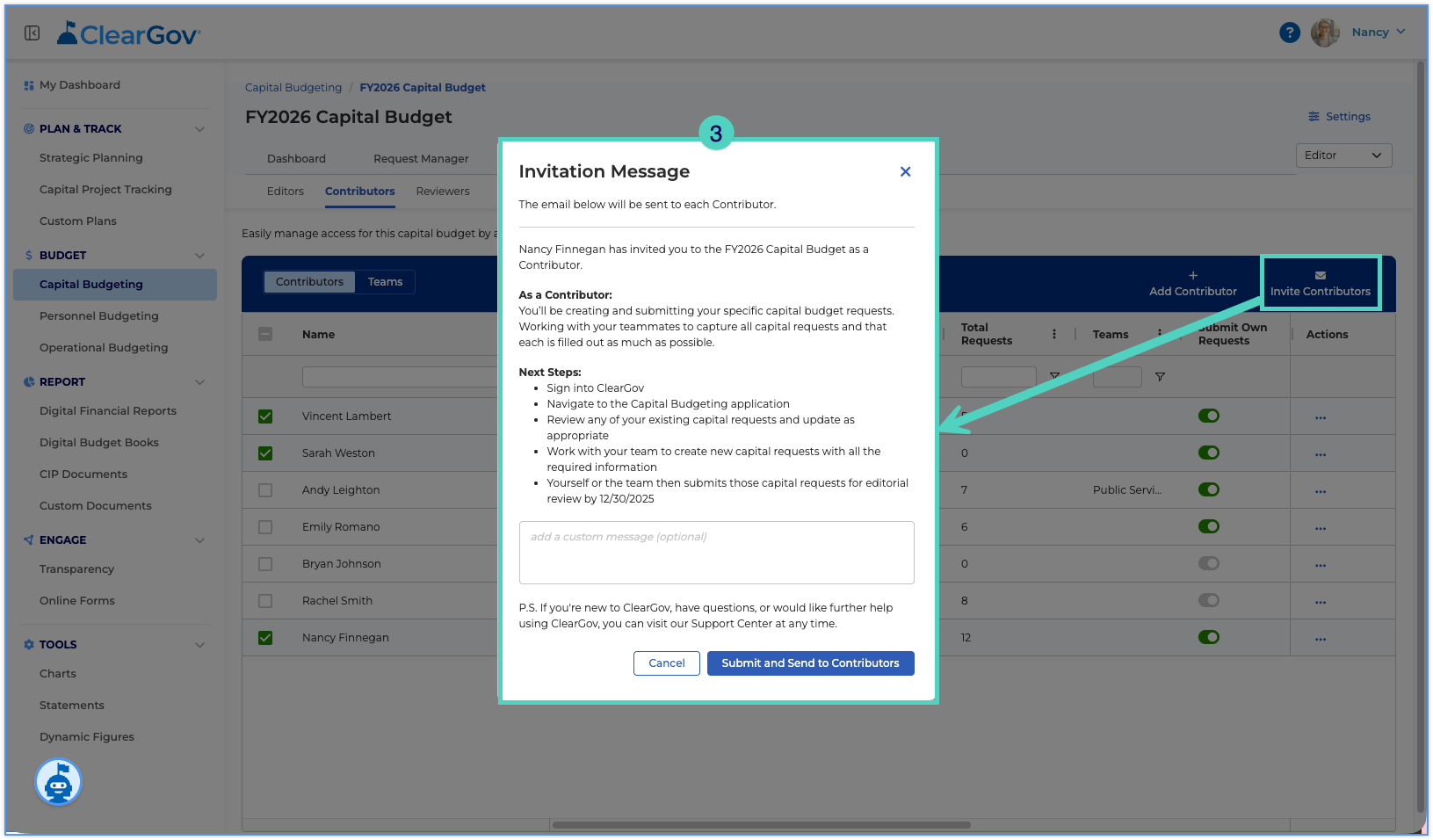Open the help question mark icon
The height and width of the screenshot is (840, 1433).
click(1289, 33)
